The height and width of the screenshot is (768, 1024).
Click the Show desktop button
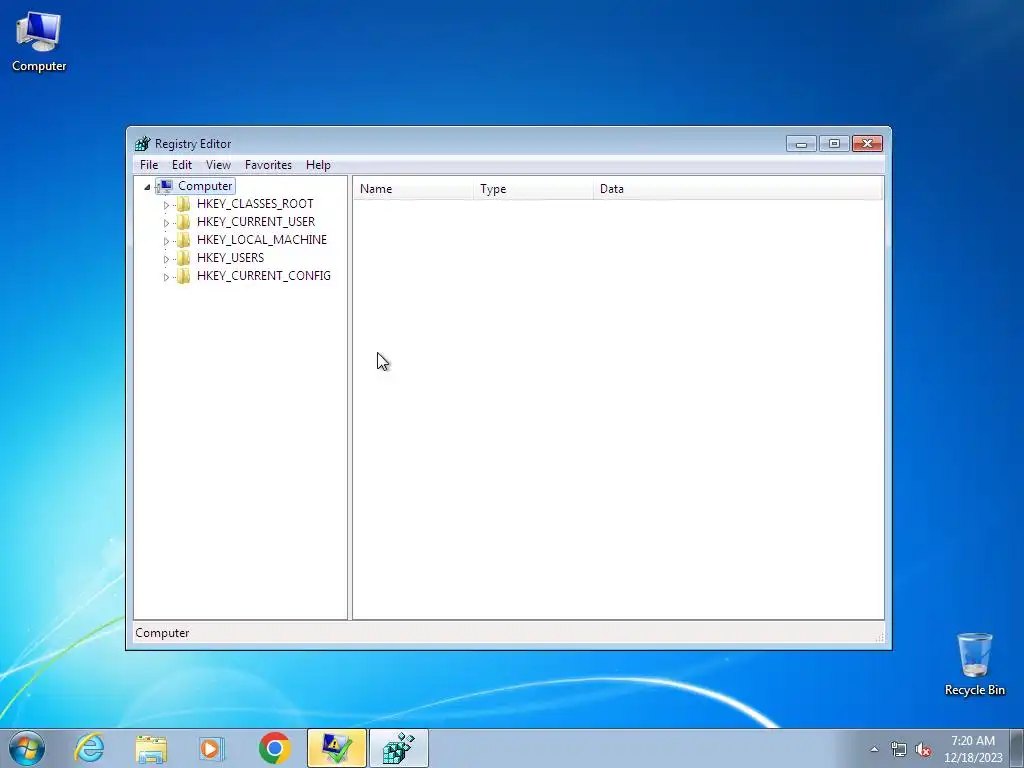click(1017, 749)
